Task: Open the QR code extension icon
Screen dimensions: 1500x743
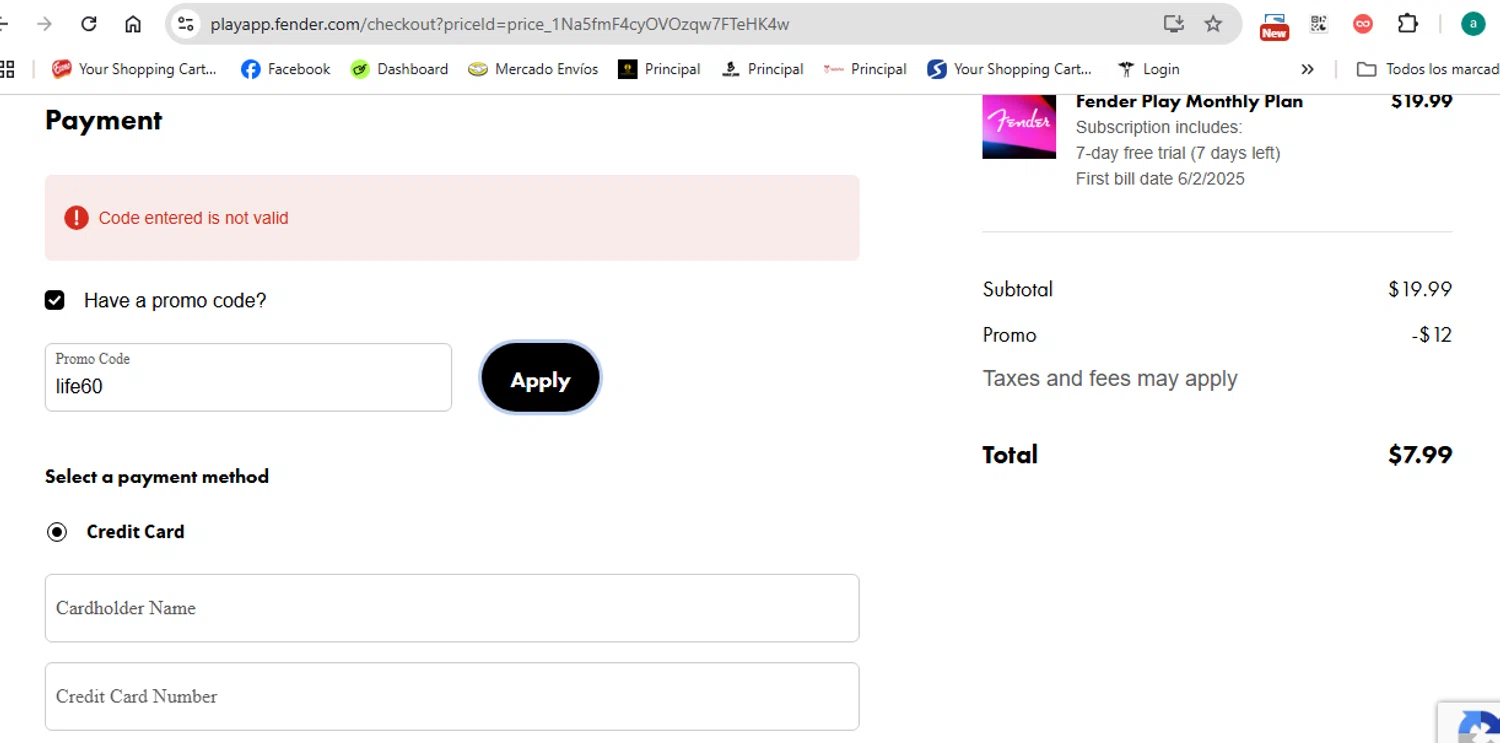Action: point(1319,24)
